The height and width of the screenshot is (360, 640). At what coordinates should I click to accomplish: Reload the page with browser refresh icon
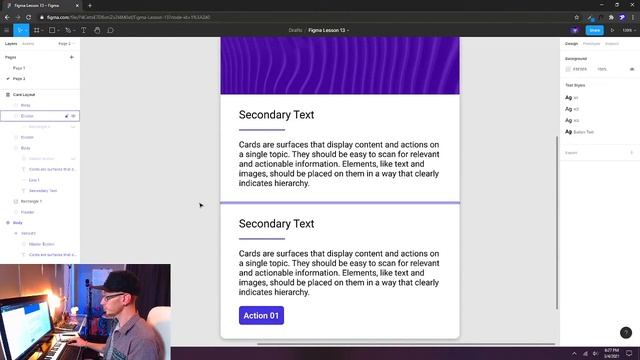[28, 17]
